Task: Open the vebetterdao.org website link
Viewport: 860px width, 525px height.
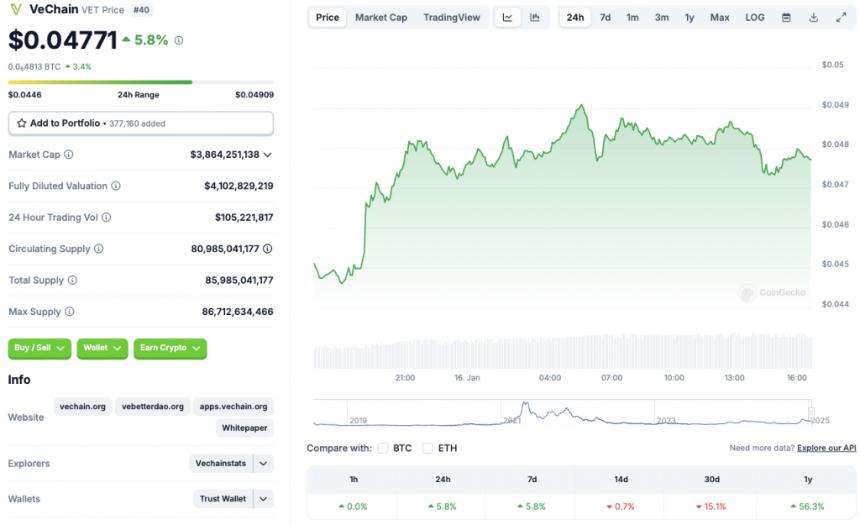Action: click(x=152, y=407)
